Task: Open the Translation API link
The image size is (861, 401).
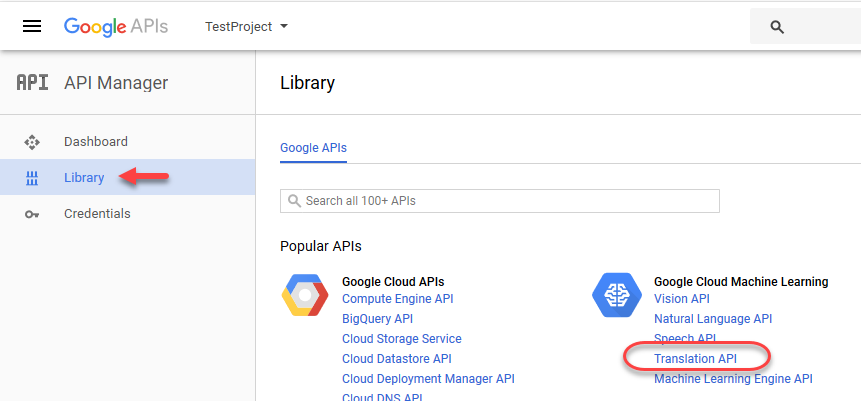Action: point(695,359)
